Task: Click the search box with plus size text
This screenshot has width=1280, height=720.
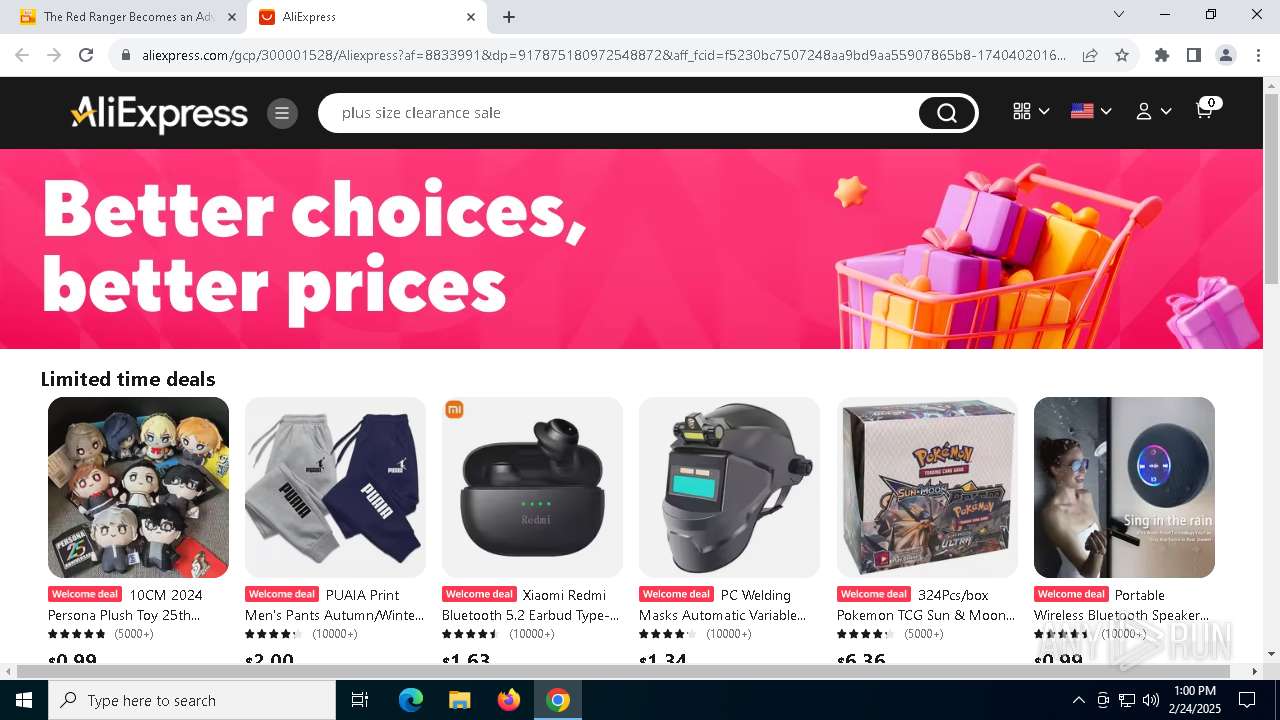Action: pos(620,113)
